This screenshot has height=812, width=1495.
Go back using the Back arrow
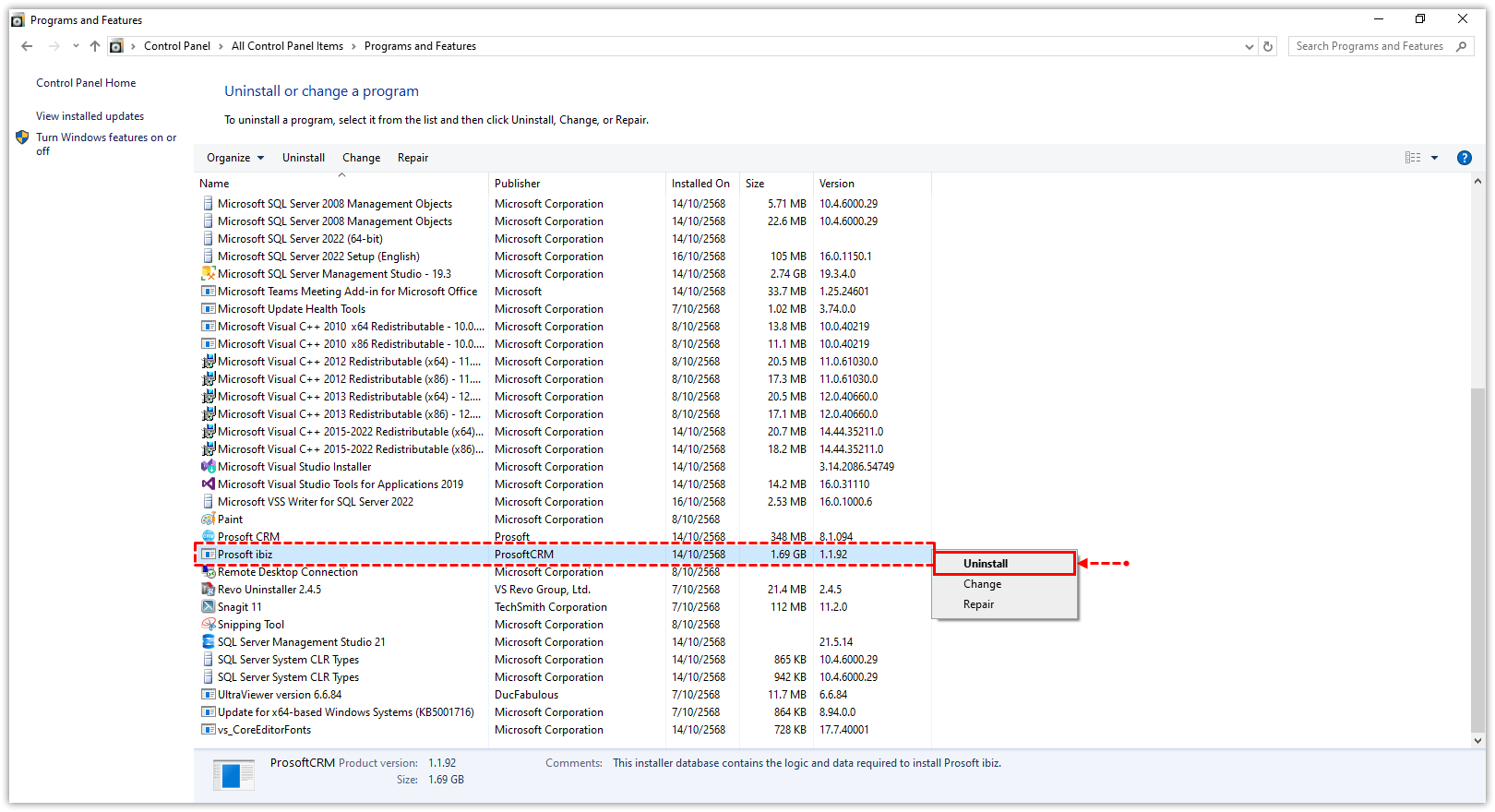pos(27,46)
